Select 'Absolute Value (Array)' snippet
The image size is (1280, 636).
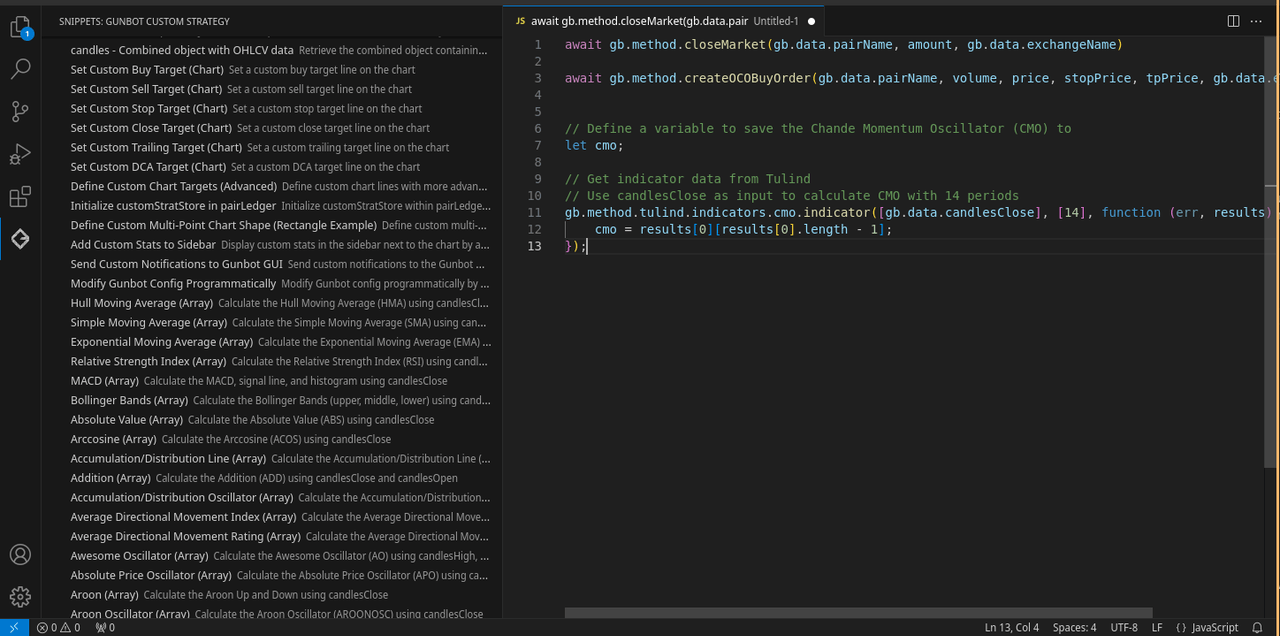(272, 419)
